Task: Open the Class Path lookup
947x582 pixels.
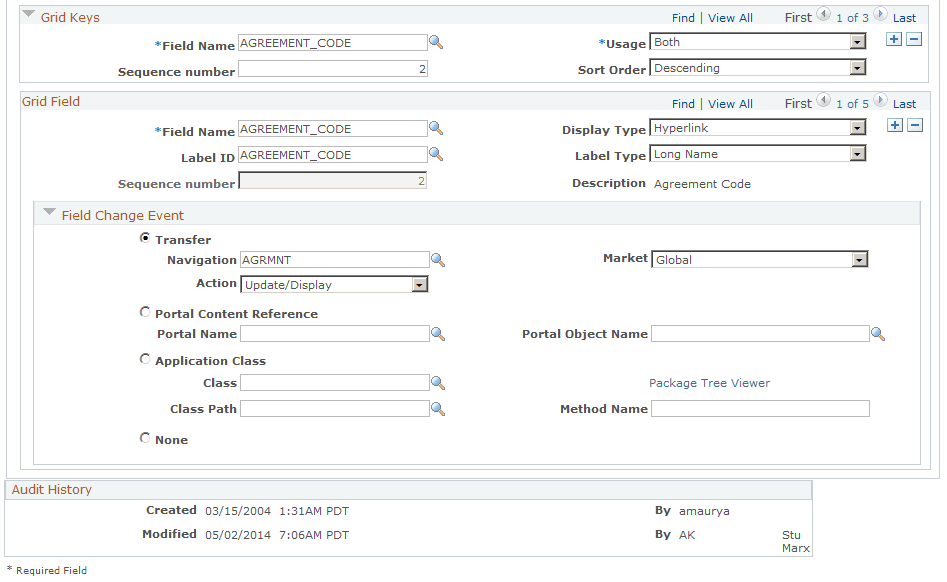Action: coord(438,408)
